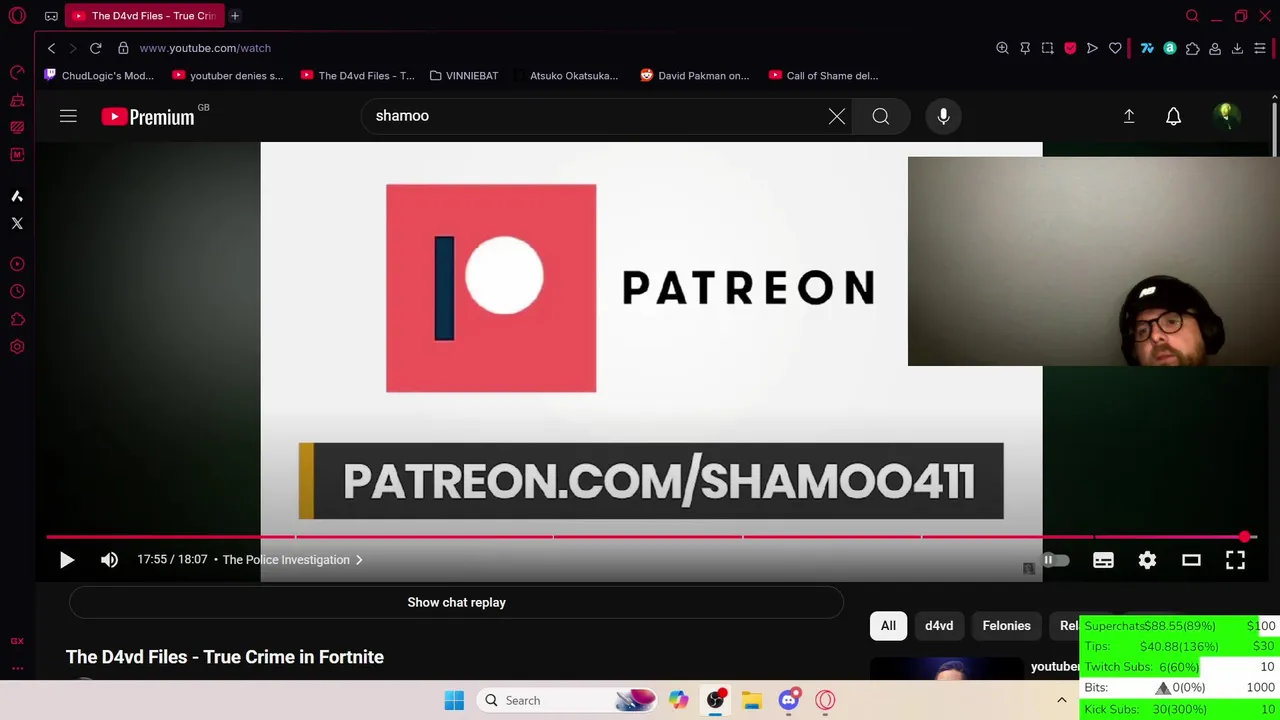Open David Pakman bookmark

pyautogui.click(x=695, y=76)
